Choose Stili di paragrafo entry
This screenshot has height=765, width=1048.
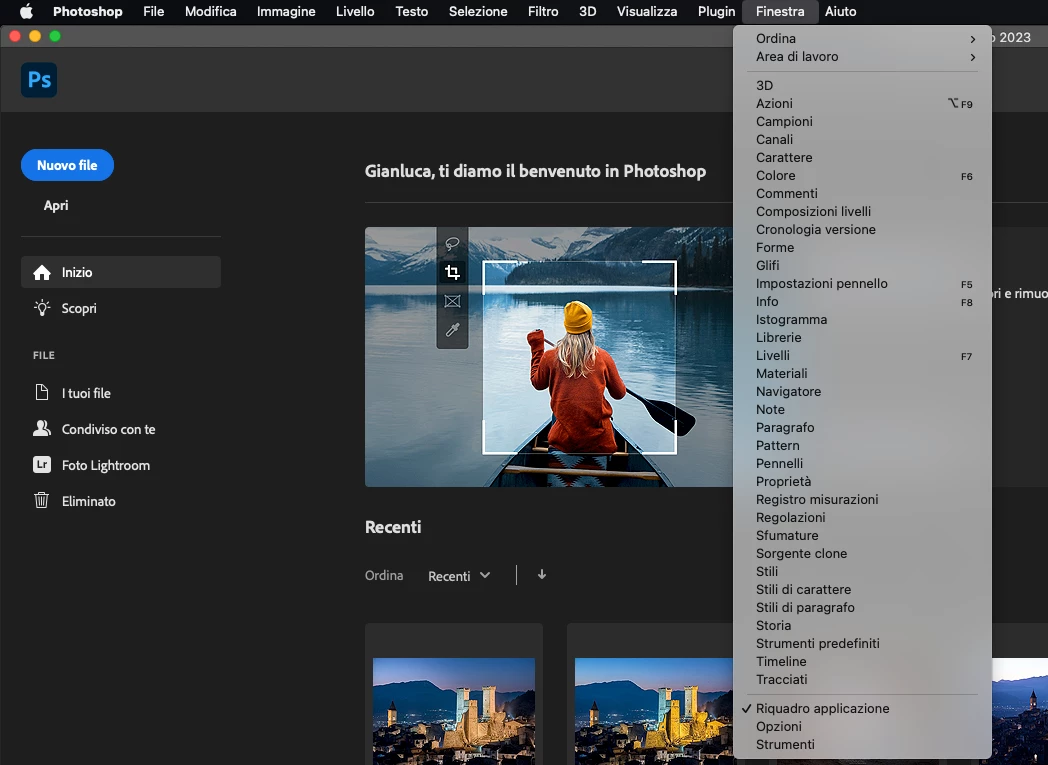tap(862, 607)
